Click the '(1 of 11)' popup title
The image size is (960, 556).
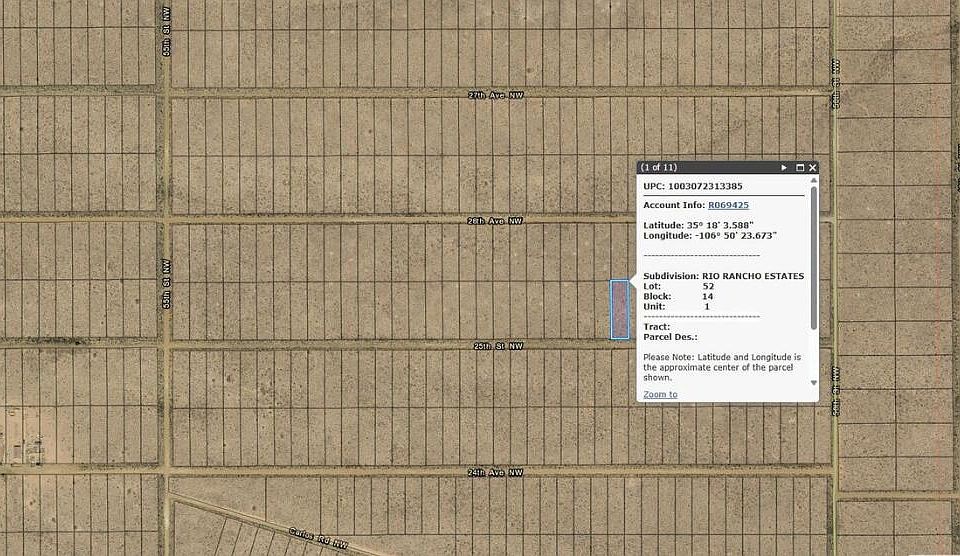tap(658, 167)
